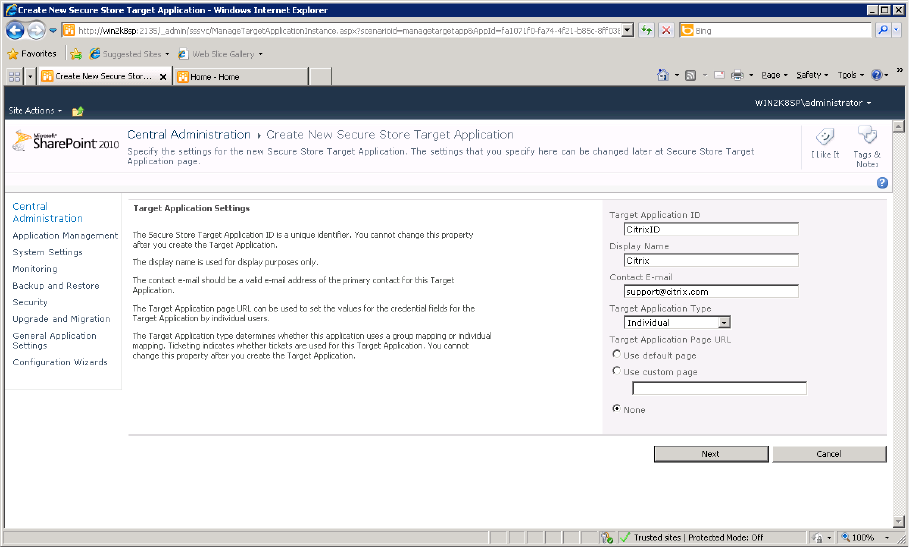The width and height of the screenshot is (909, 547).
Task: Click the Next button
Action: click(x=711, y=454)
